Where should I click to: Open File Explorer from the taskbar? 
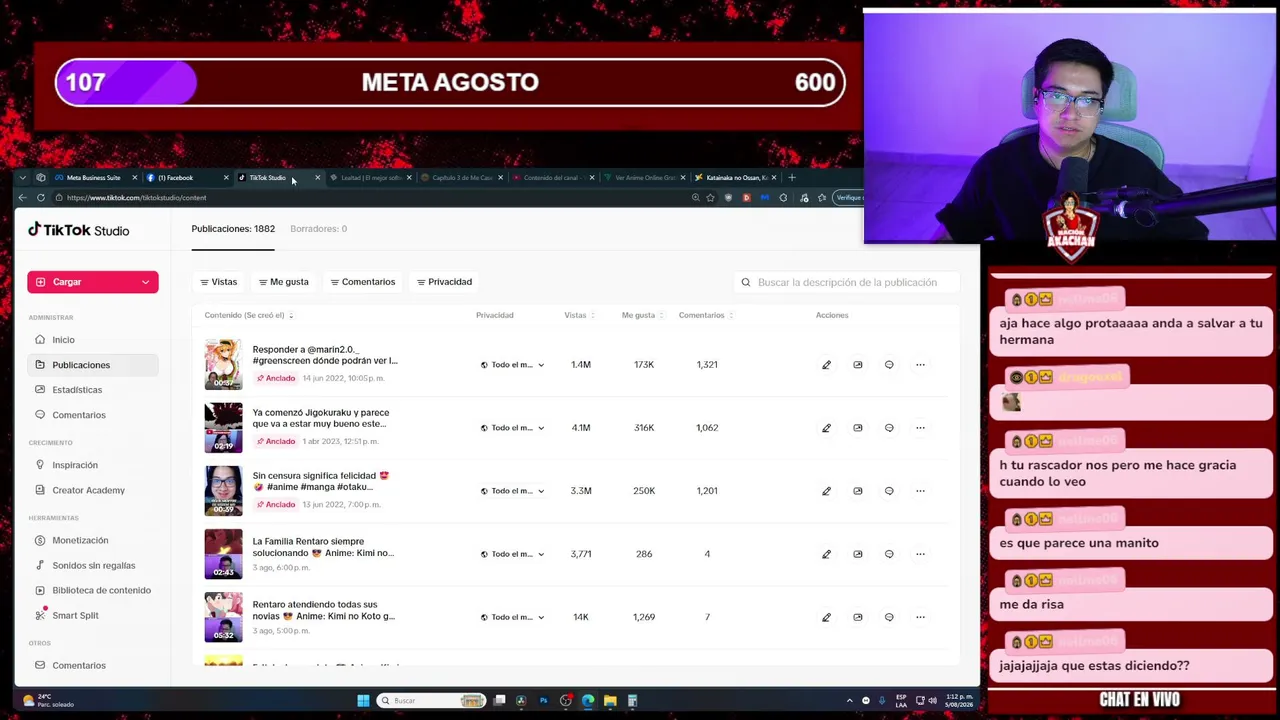coord(610,701)
